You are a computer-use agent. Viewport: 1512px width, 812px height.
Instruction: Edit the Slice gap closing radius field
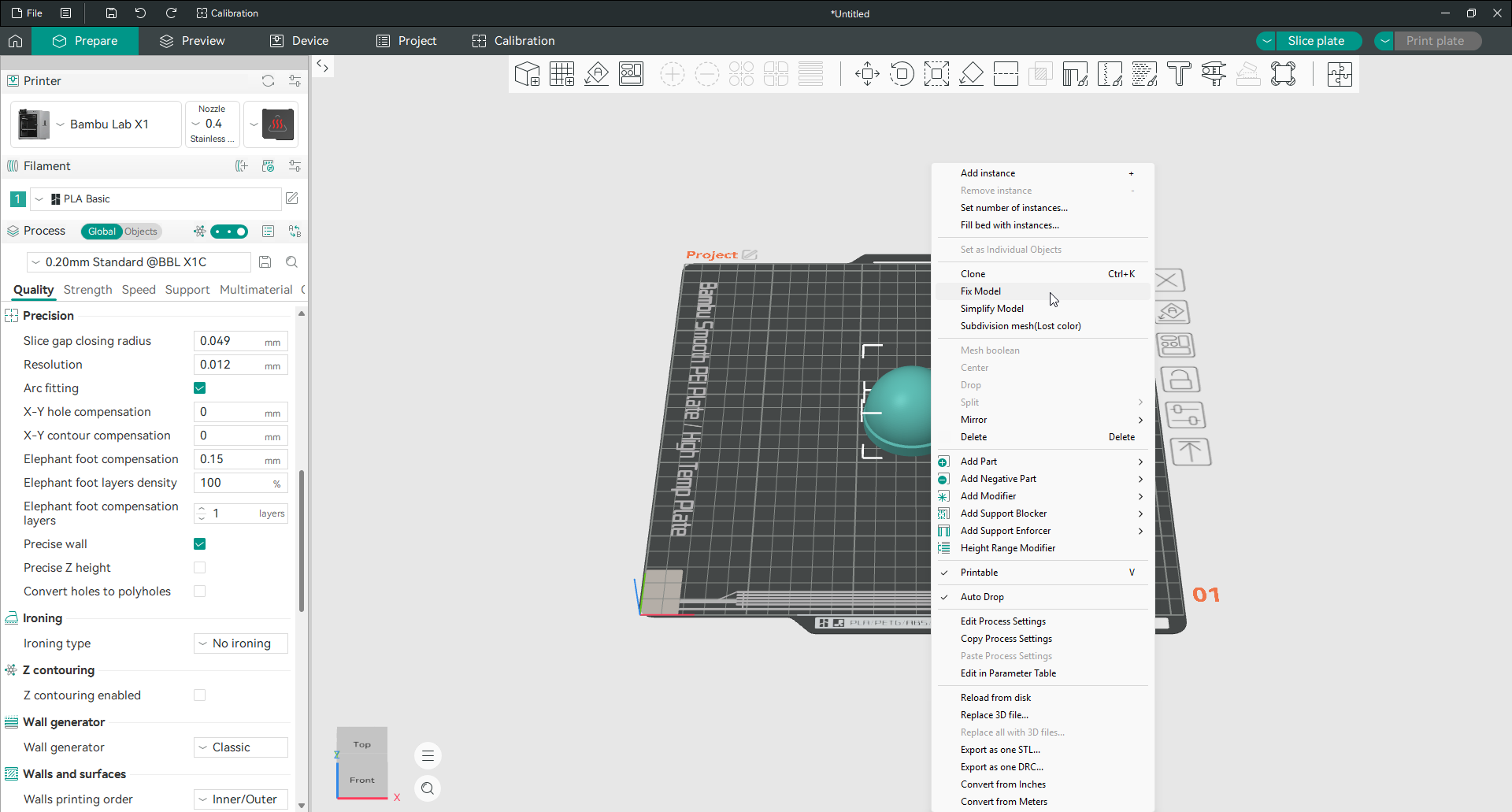[240, 341]
